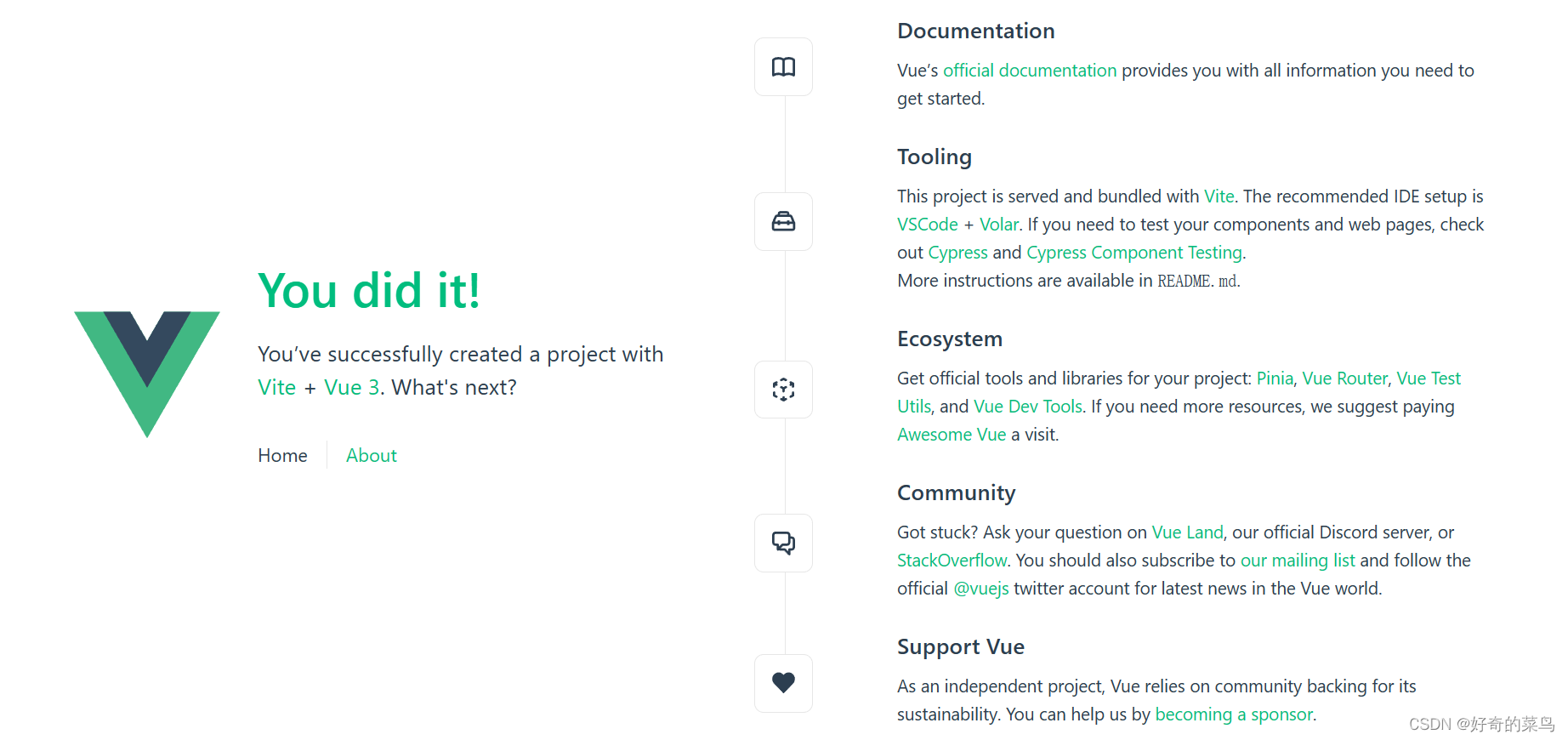Open Vue's official documentation link
This screenshot has height=740, width=1568.
pos(1030,70)
